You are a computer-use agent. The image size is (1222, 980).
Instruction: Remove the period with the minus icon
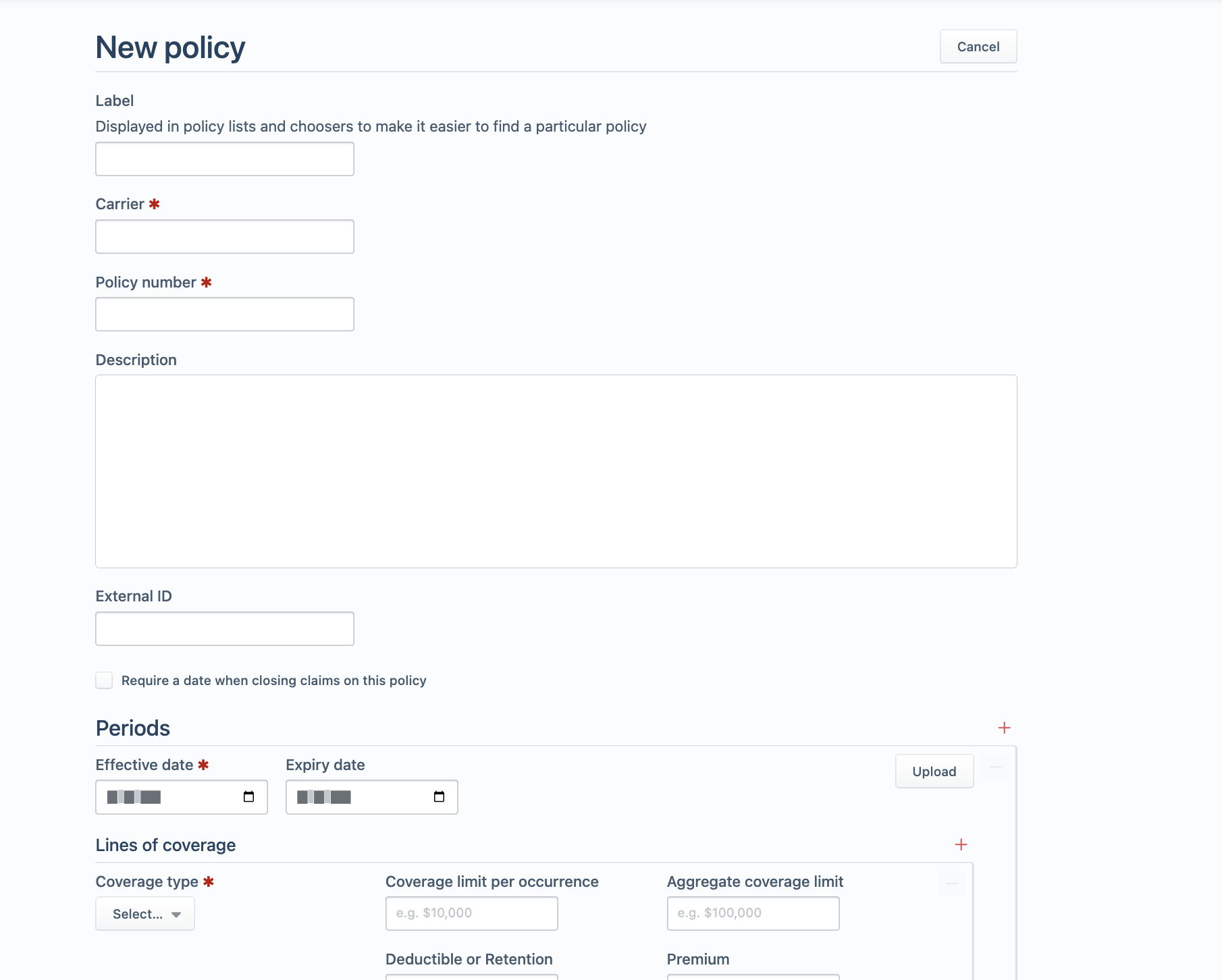996,767
